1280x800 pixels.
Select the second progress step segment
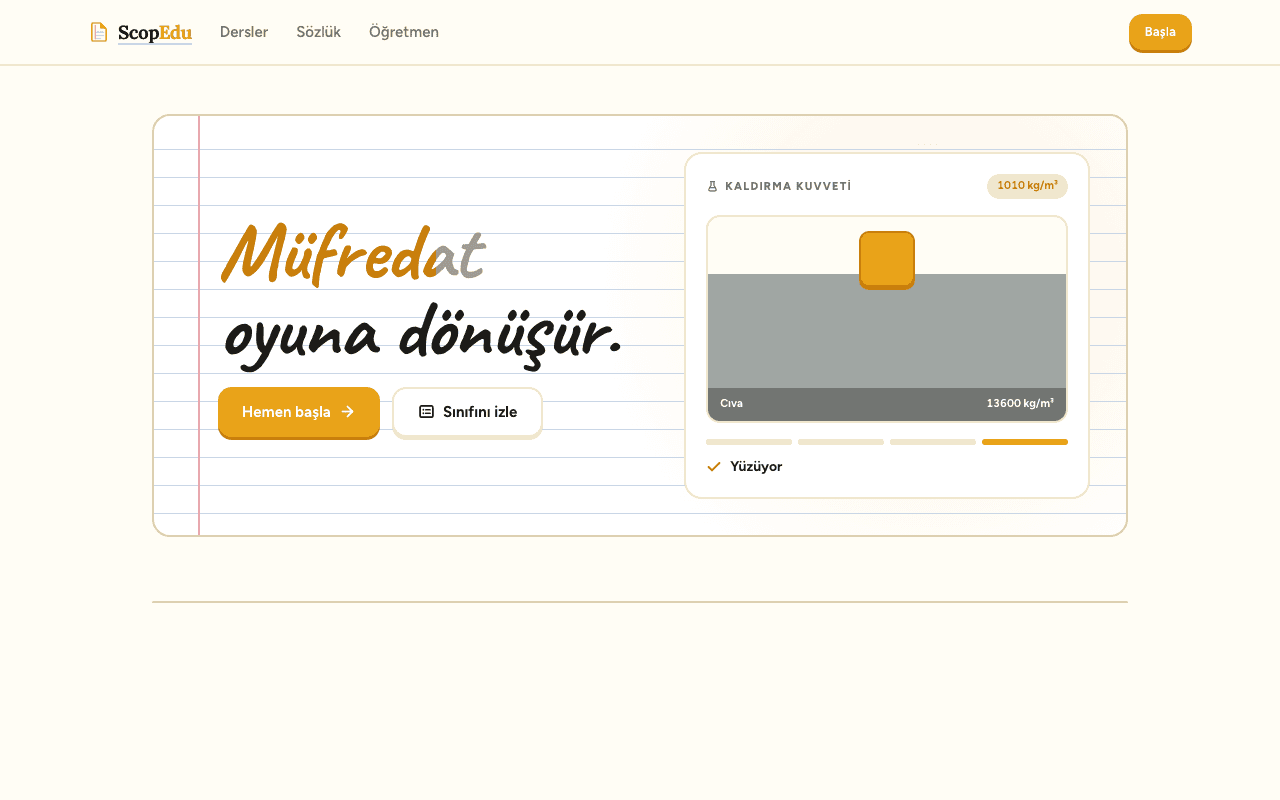[x=841, y=442]
